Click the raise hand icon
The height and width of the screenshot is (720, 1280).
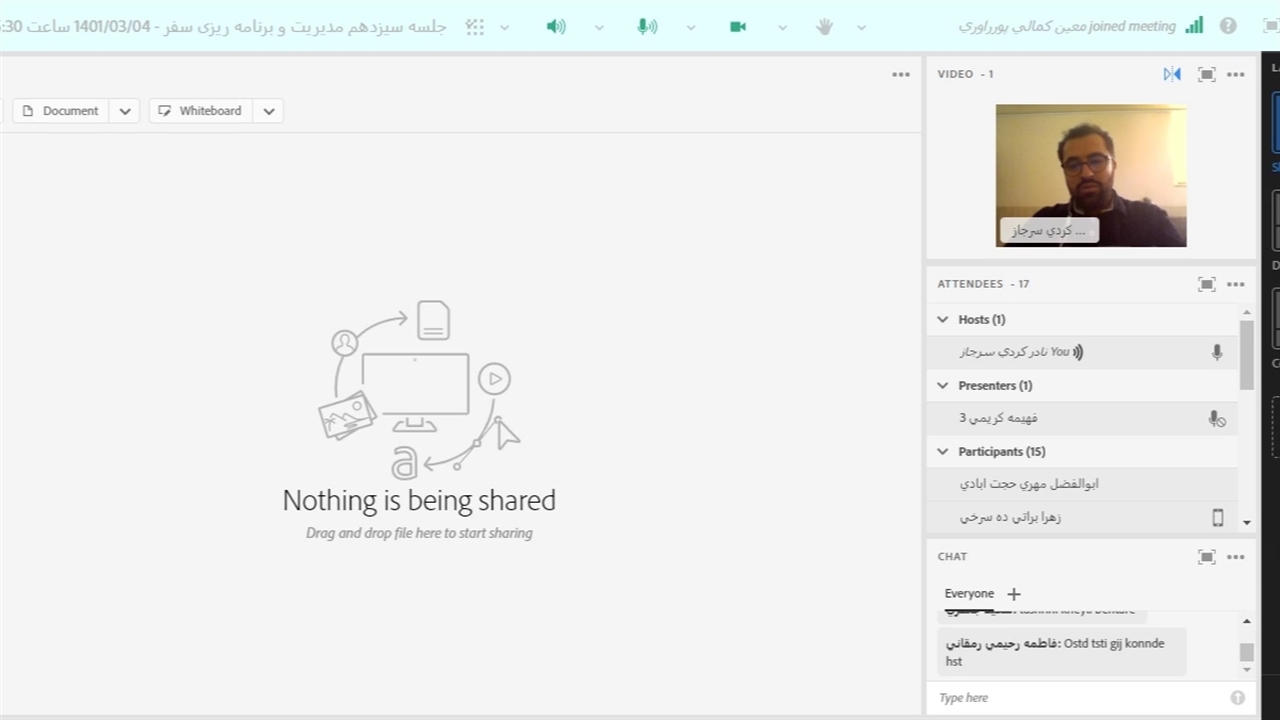[x=824, y=27]
